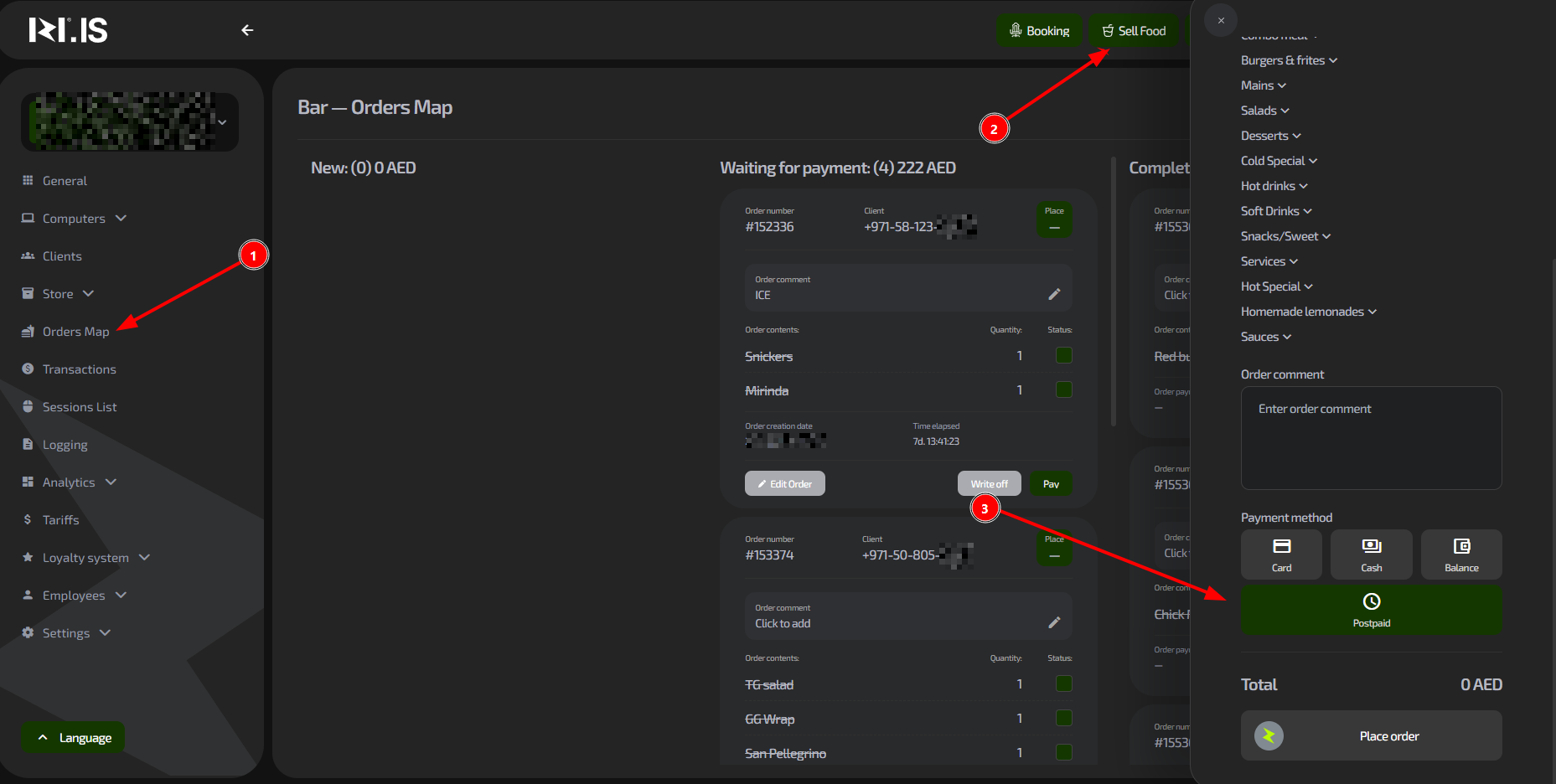Viewport: 1556px width, 784px height.
Task: Choose the Postpaid payment option
Action: tap(1371, 611)
